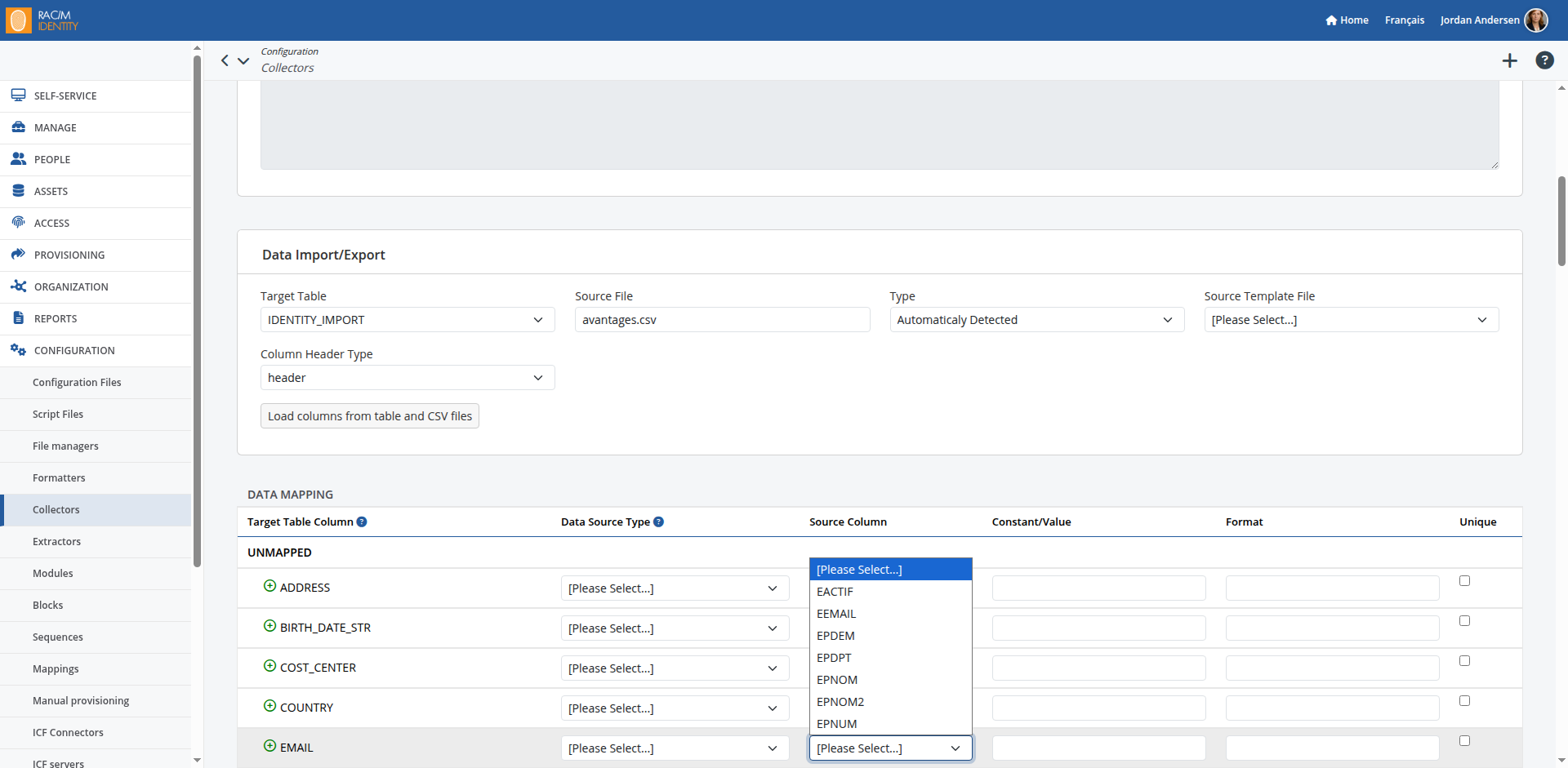Open Configuration Files in sidebar
This screenshot has width=1568, height=768.
(x=77, y=383)
